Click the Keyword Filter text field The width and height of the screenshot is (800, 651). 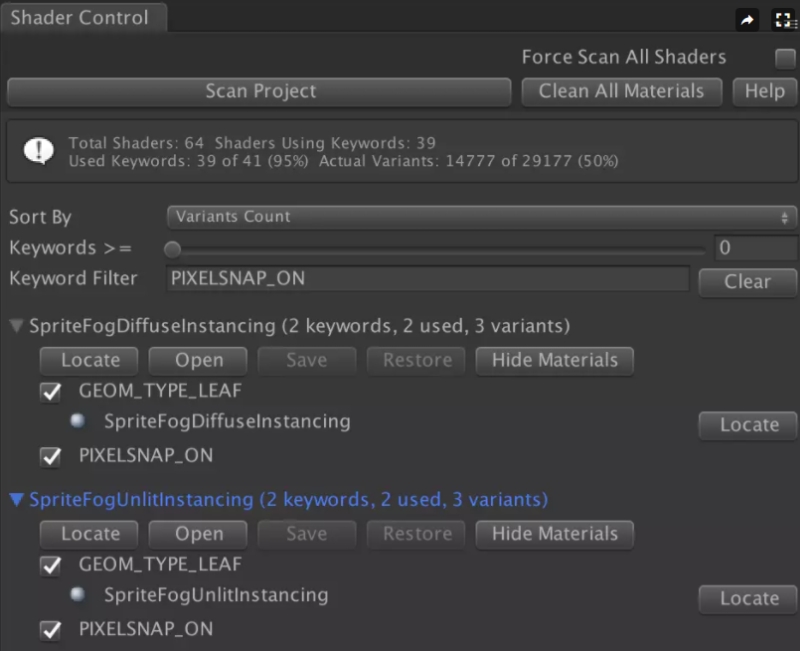coord(428,279)
